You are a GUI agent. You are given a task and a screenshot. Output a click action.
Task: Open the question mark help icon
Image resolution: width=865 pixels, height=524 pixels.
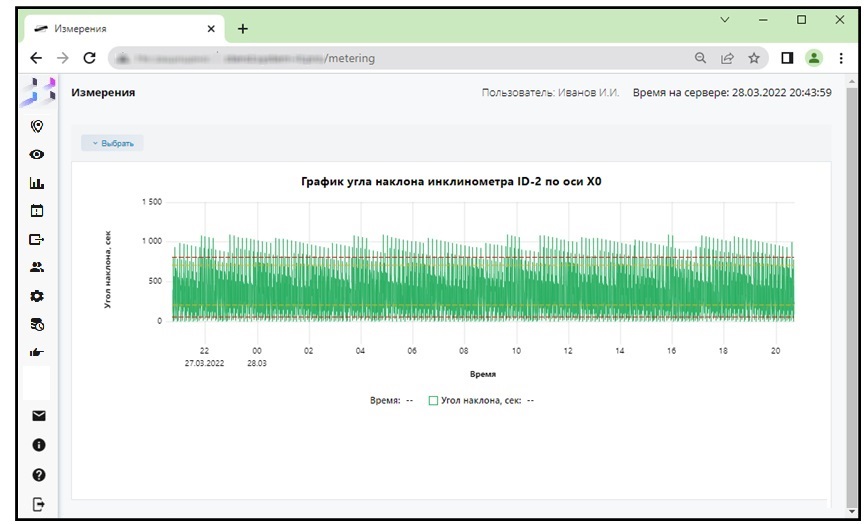pos(39,474)
